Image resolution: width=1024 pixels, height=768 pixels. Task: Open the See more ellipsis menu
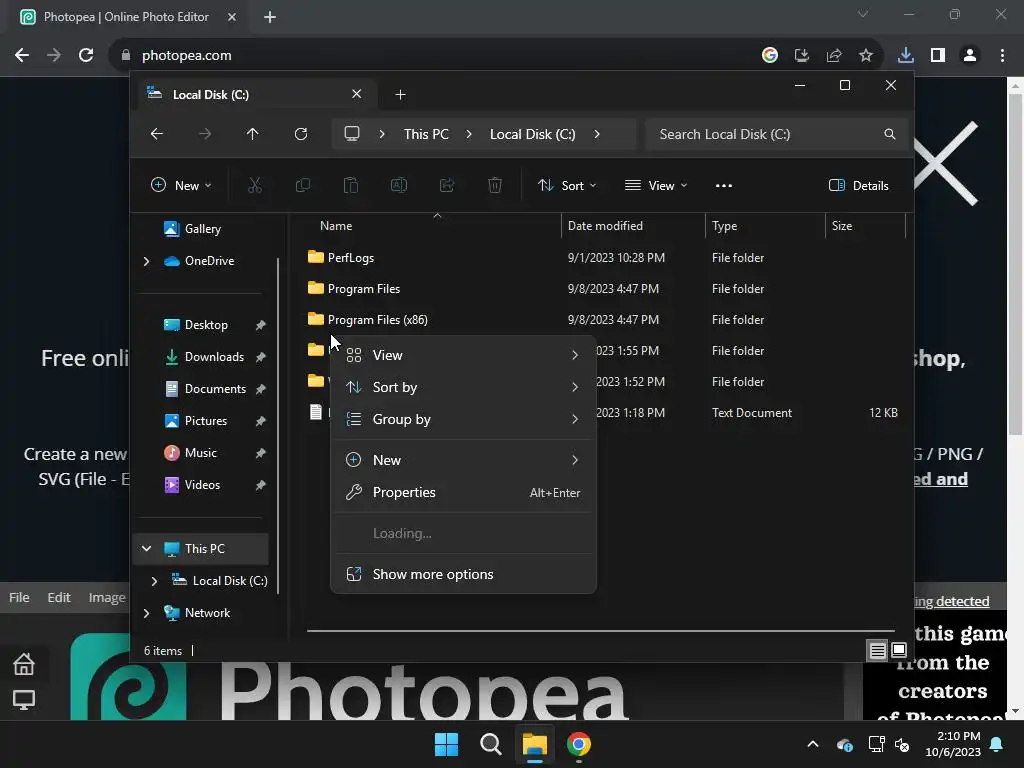tap(724, 185)
